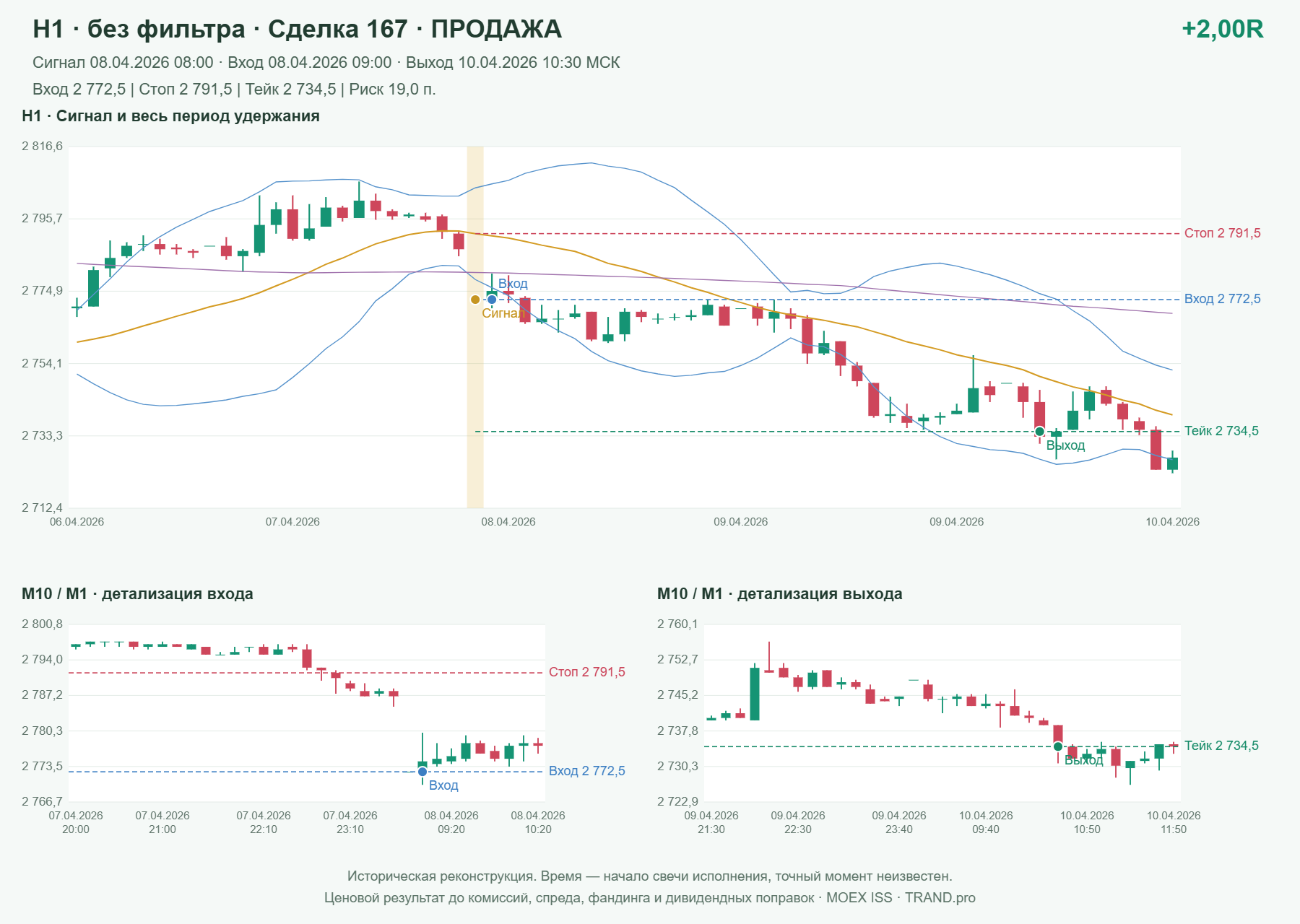Click the '08.04.2026 09:20' axis label
This screenshot has width=1300, height=924.
click(x=451, y=822)
